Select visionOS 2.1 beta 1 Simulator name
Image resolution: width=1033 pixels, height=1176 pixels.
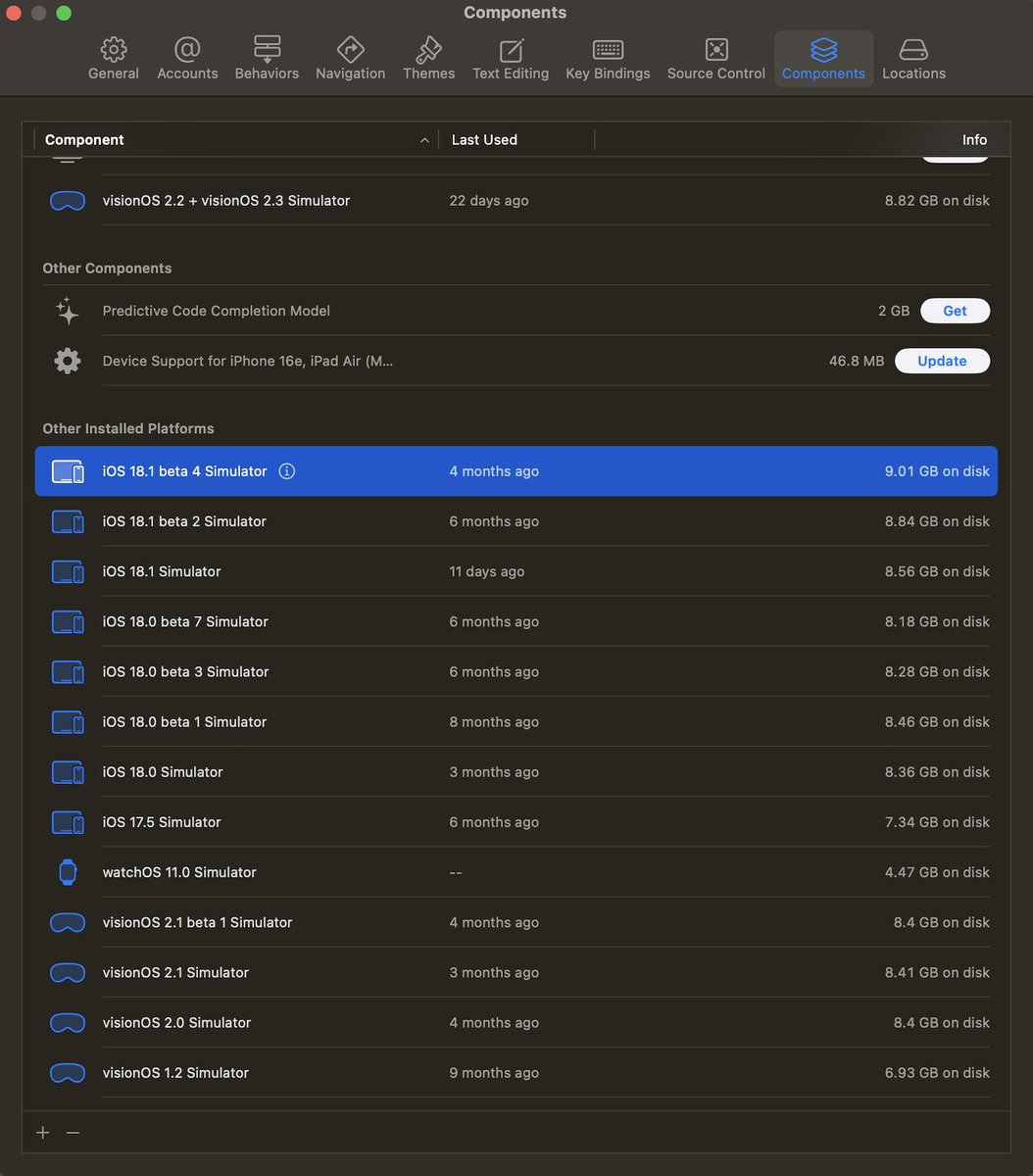click(198, 922)
